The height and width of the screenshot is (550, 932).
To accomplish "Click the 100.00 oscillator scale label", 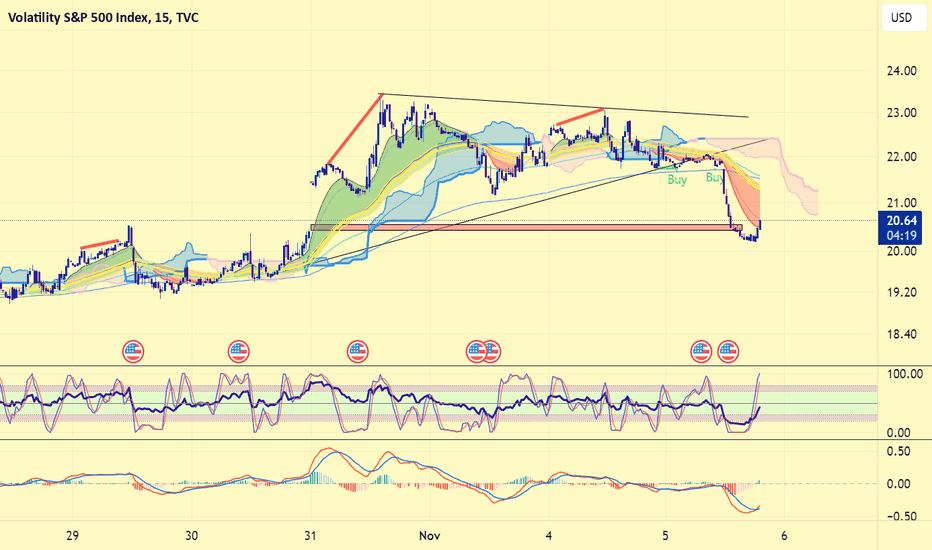I will coord(904,374).
